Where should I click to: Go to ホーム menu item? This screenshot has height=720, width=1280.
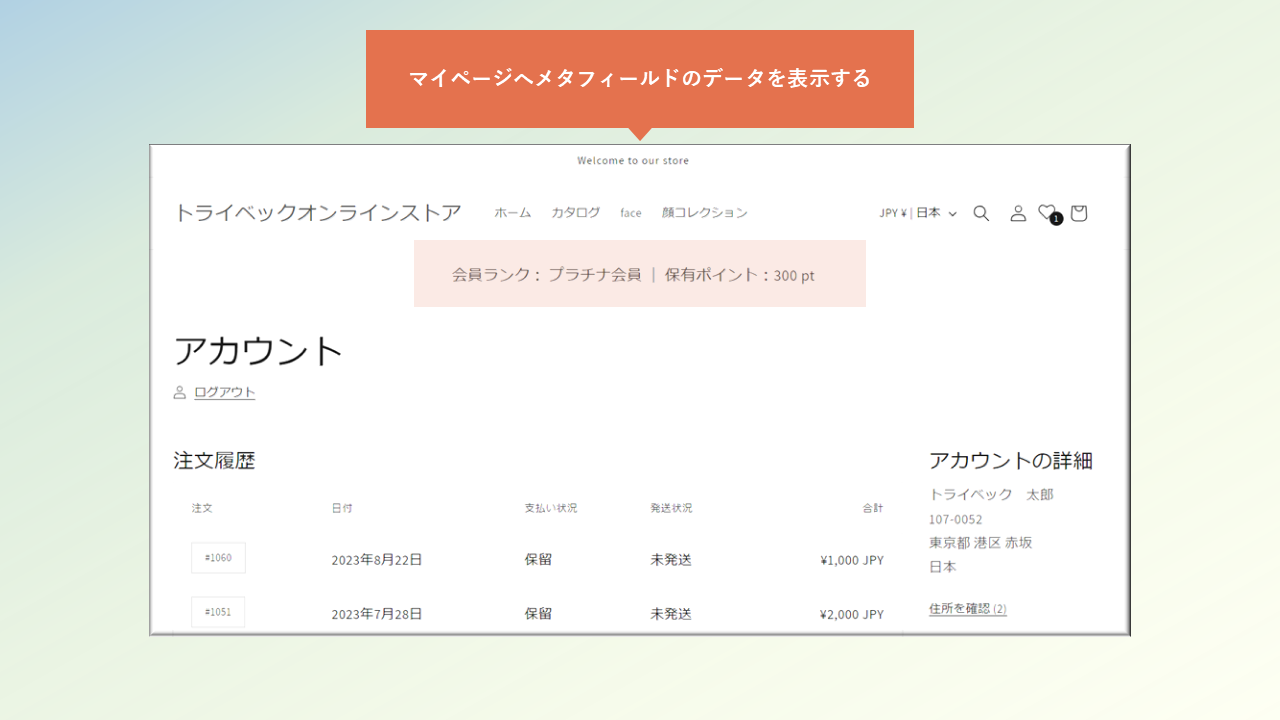click(x=512, y=213)
